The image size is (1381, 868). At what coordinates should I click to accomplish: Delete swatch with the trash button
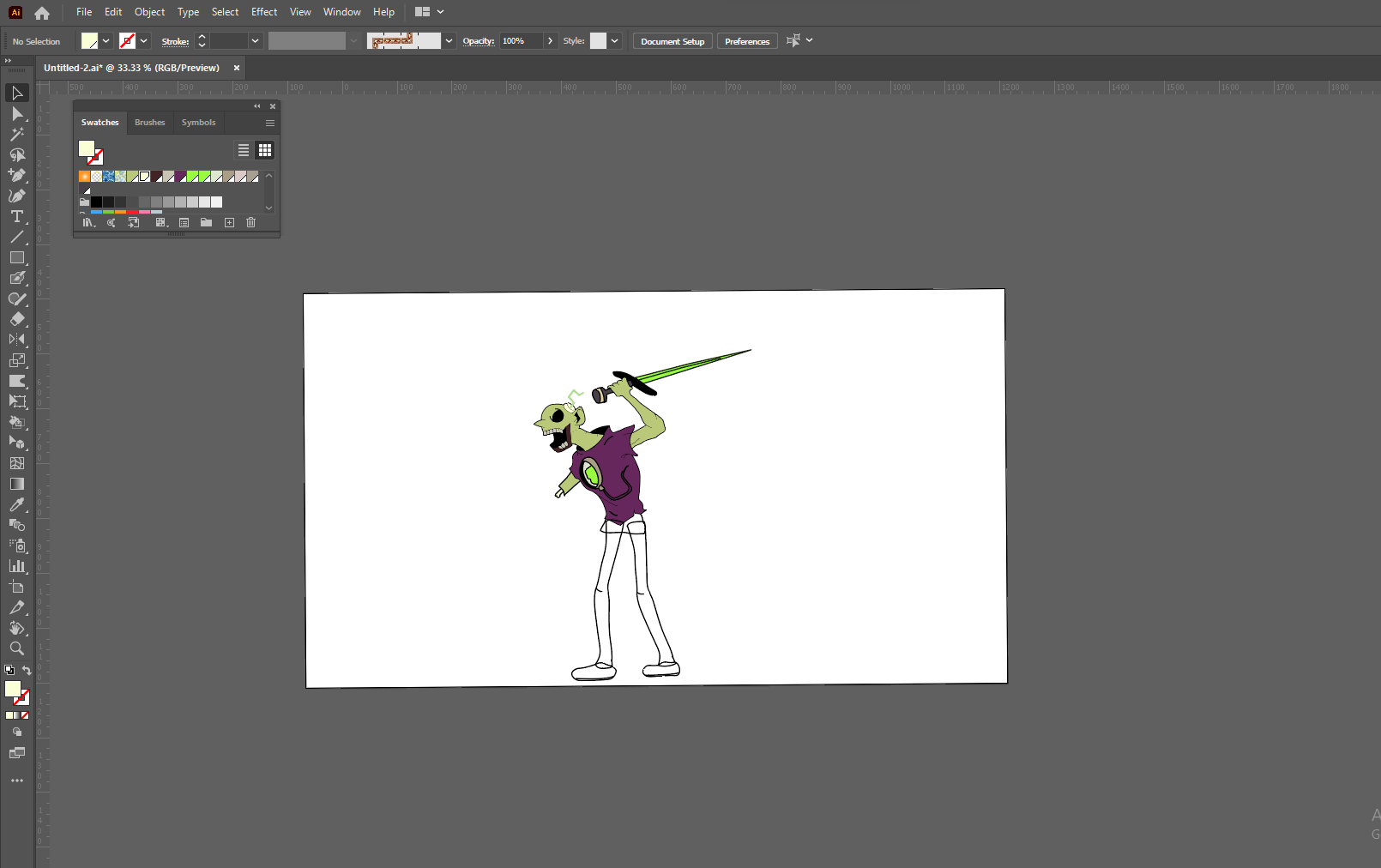[251, 223]
